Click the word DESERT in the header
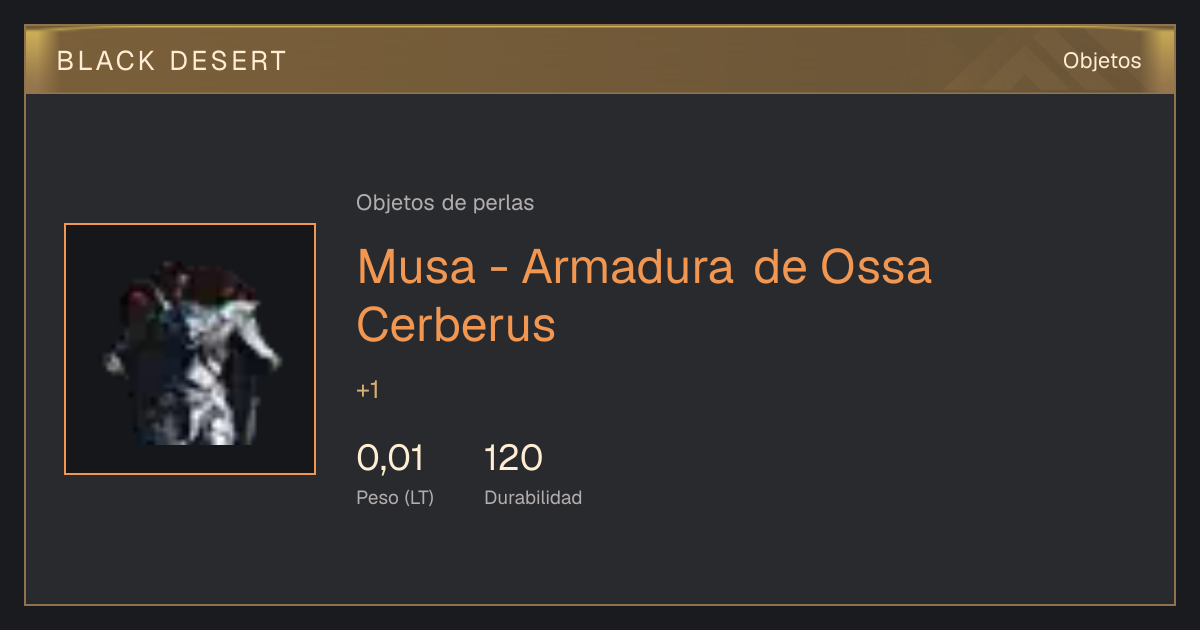 229,61
